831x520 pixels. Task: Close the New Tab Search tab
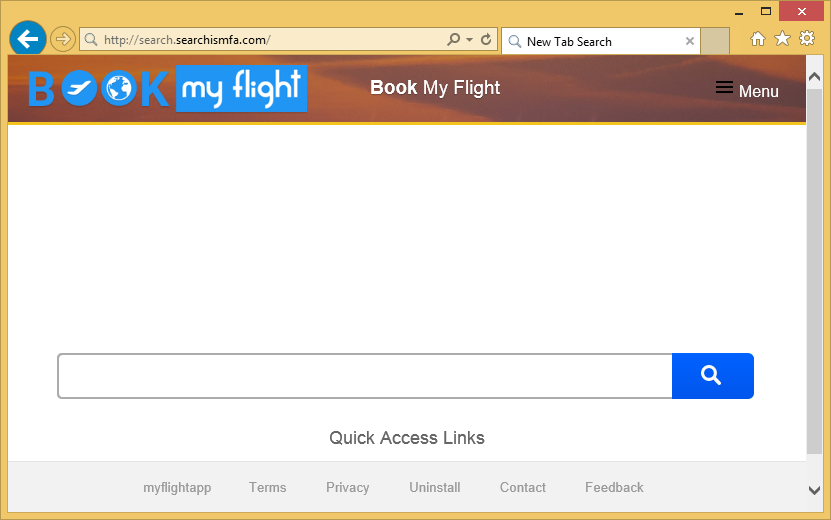coord(689,41)
